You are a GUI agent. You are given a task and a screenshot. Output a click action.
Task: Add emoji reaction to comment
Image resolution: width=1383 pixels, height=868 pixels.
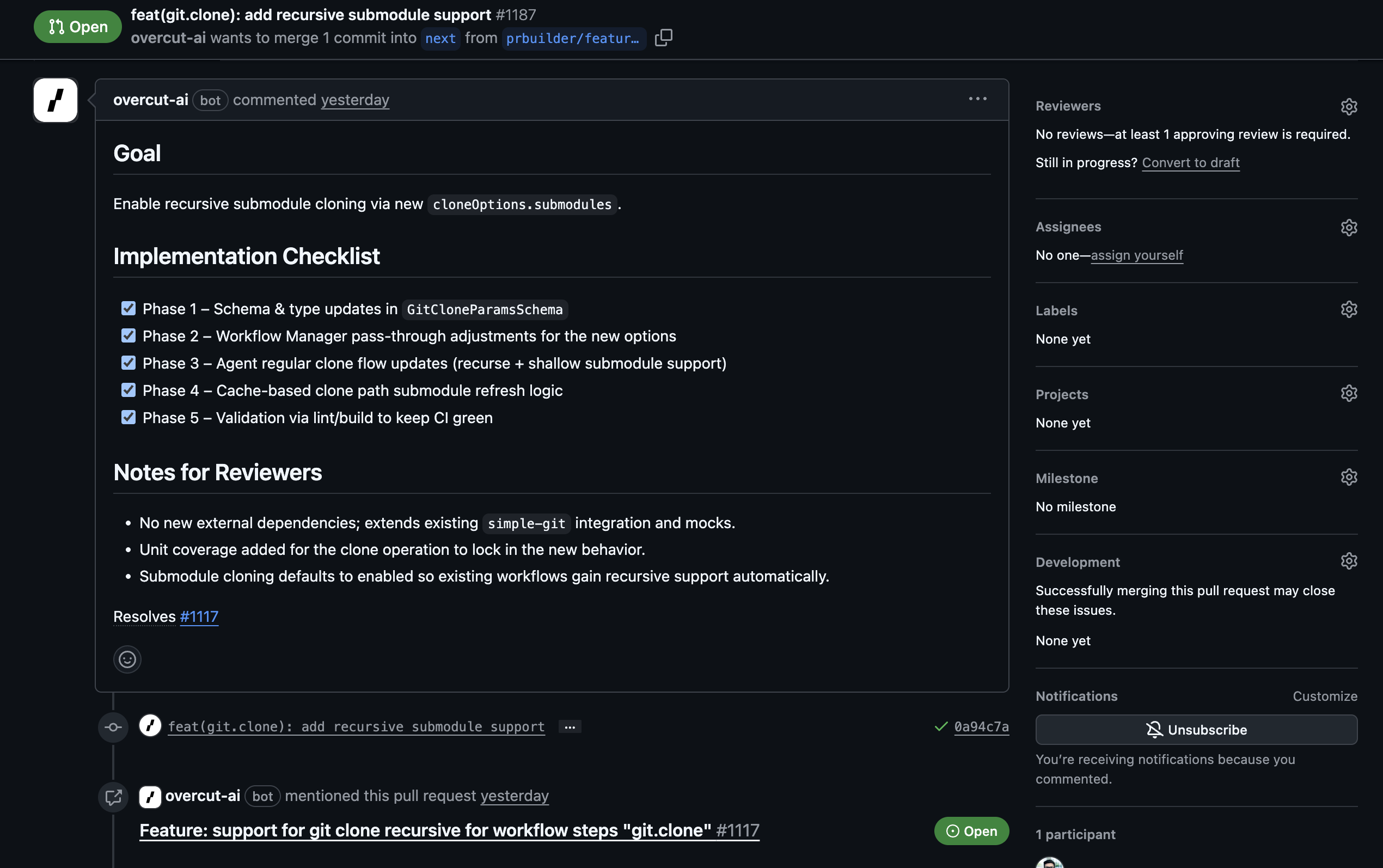point(127,659)
